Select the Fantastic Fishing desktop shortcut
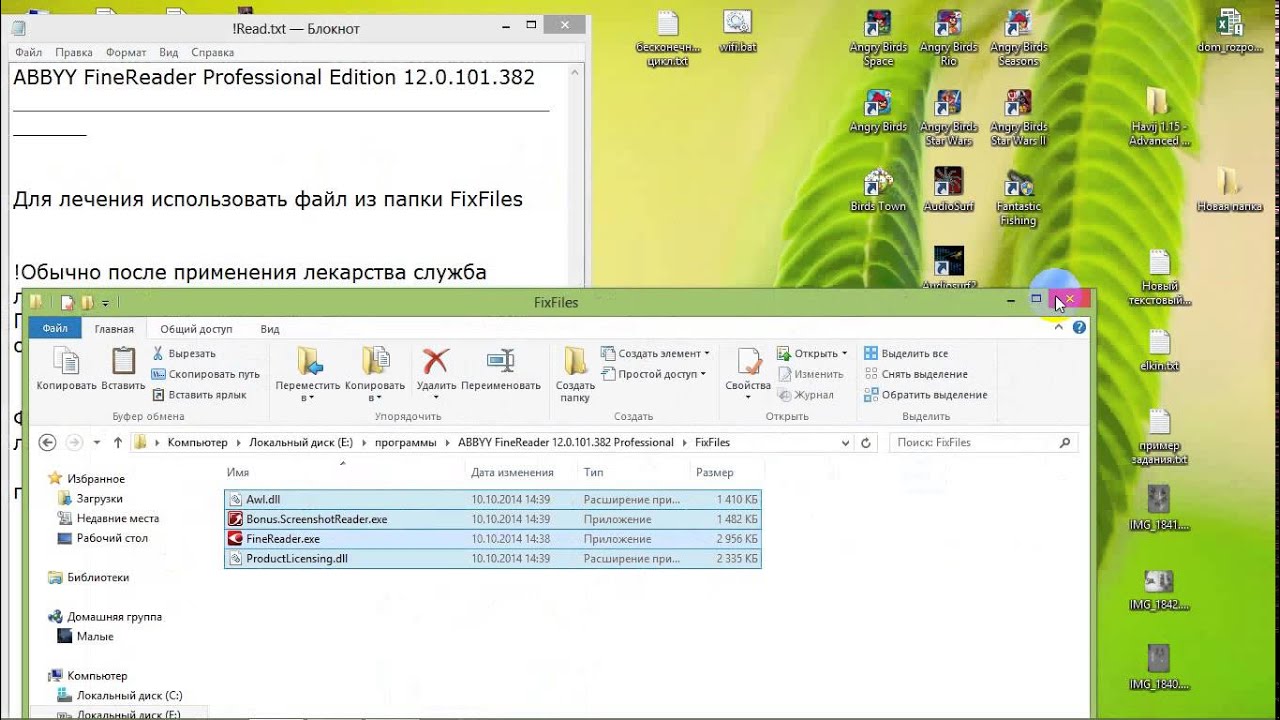1280x720 pixels. click(1018, 198)
